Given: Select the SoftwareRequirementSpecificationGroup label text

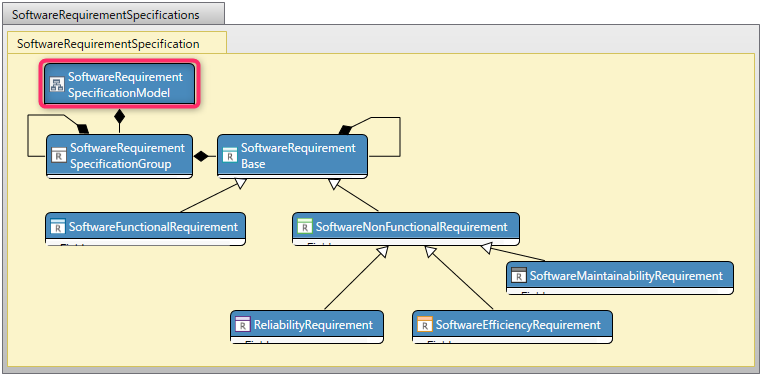Looking at the screenshot, I should [x=128, y=156].
